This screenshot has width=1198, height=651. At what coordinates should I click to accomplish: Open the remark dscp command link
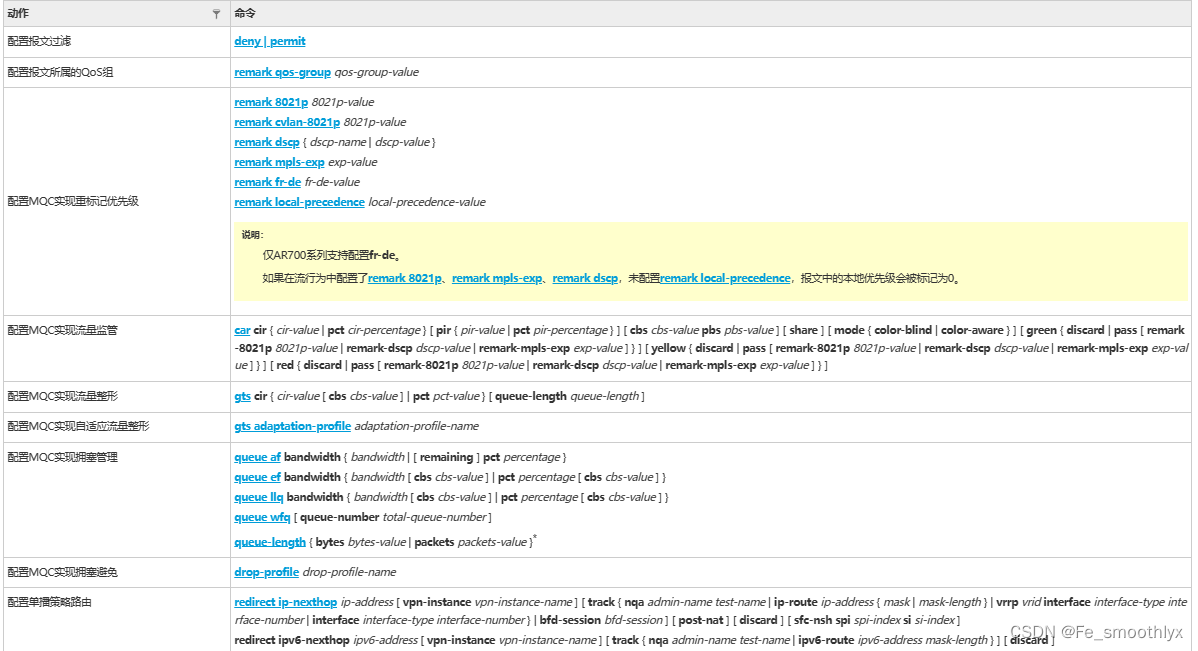pyautogui.click(x=267, y=142)
